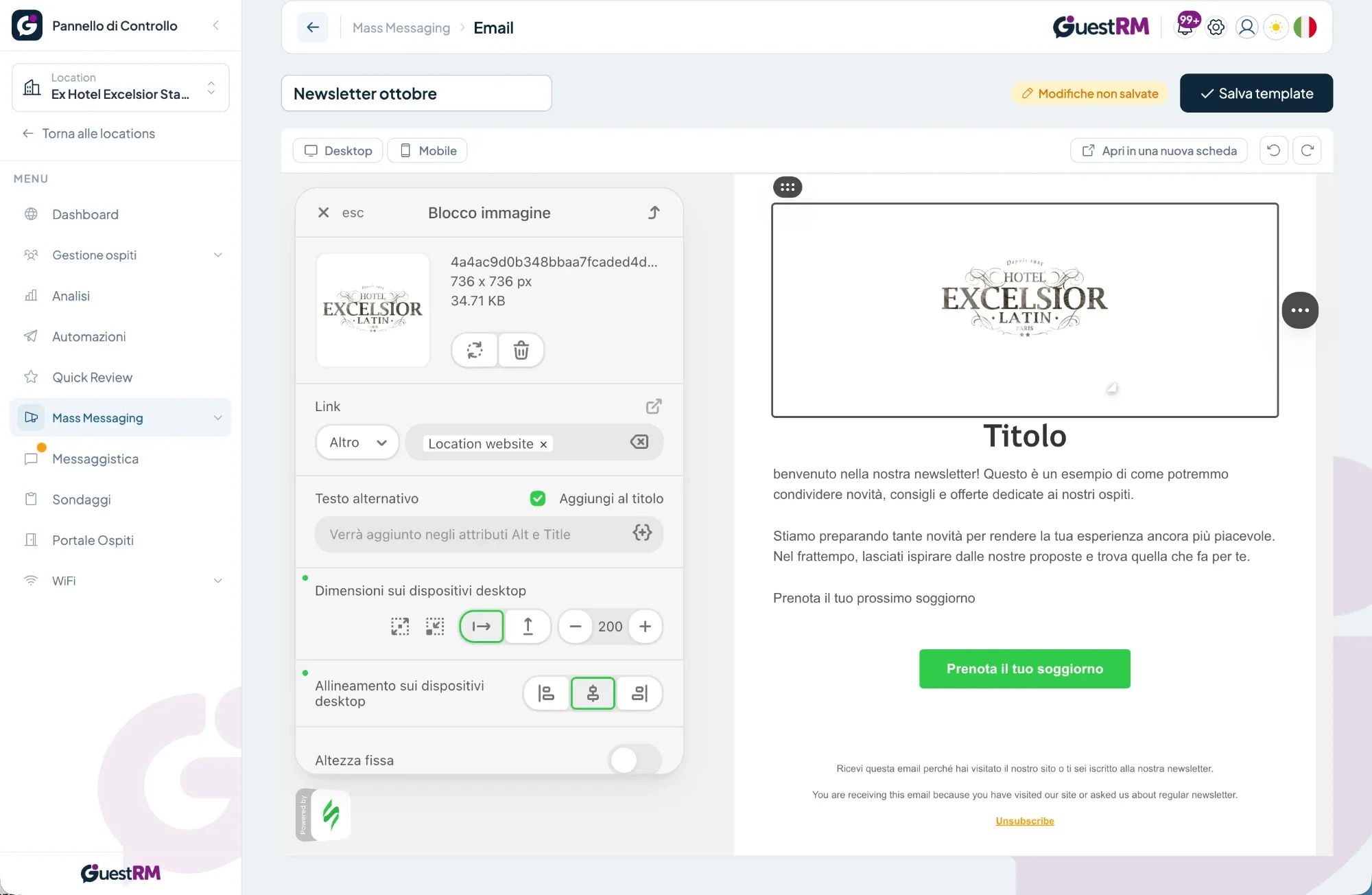Image resolution: width=1372 pixels, height=895 pixels.
Task: Click the open link external icon
Action: click(654, 406)
